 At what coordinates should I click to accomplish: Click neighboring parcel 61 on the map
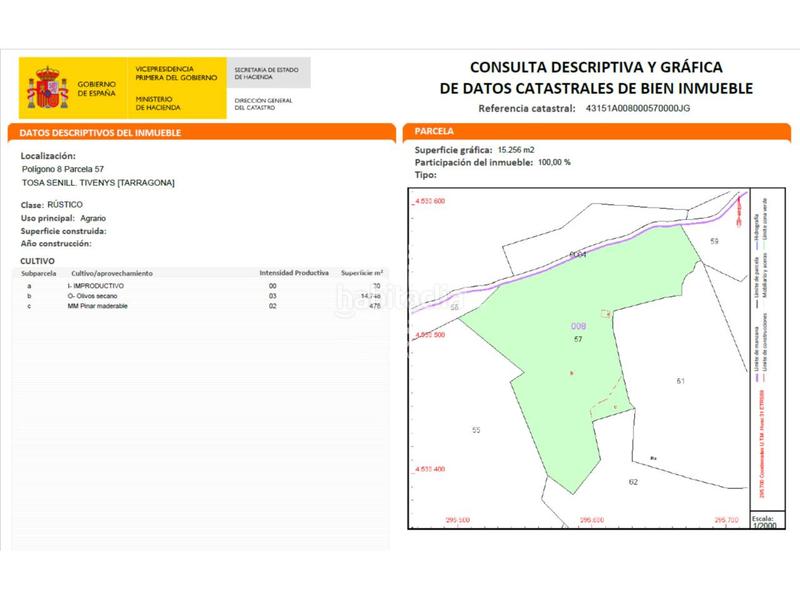tap(680, 381)
